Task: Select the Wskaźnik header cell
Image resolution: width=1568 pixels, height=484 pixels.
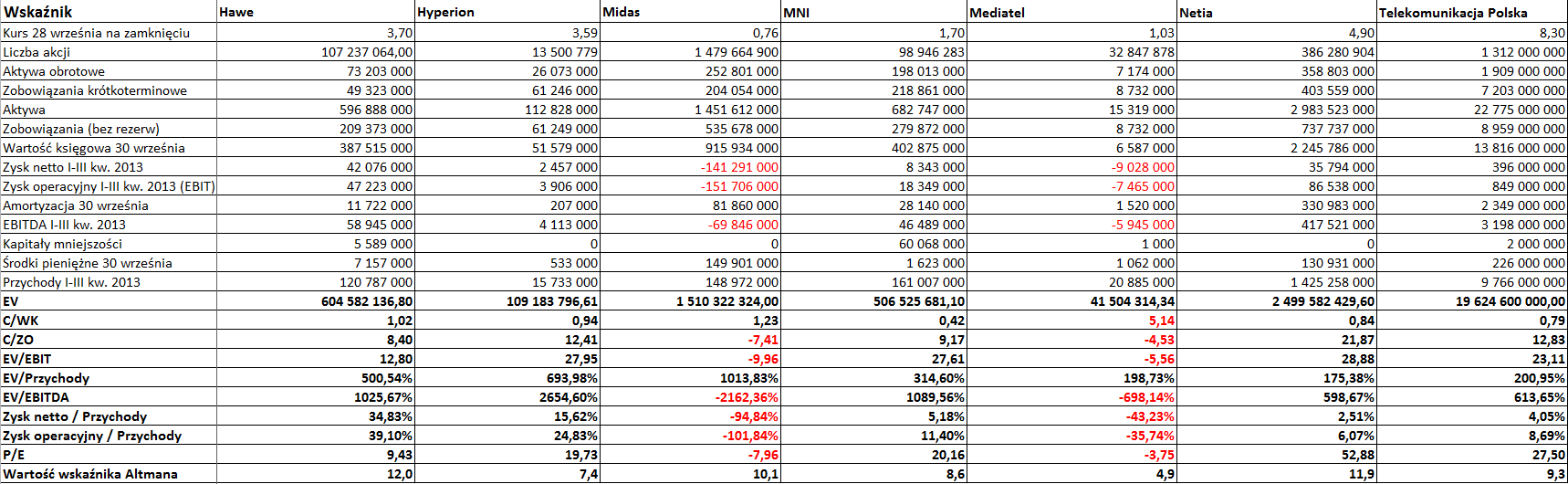Action: pos(109,12)
